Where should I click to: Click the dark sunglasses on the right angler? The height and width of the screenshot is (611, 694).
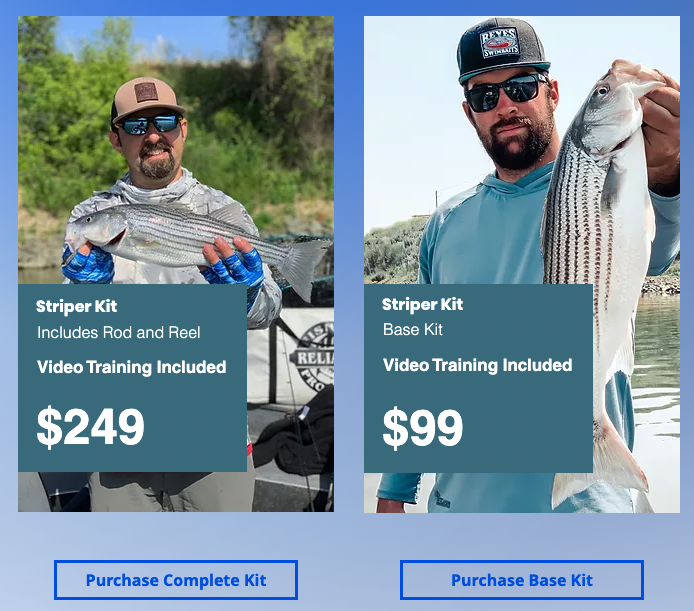[x=506, y=93]
